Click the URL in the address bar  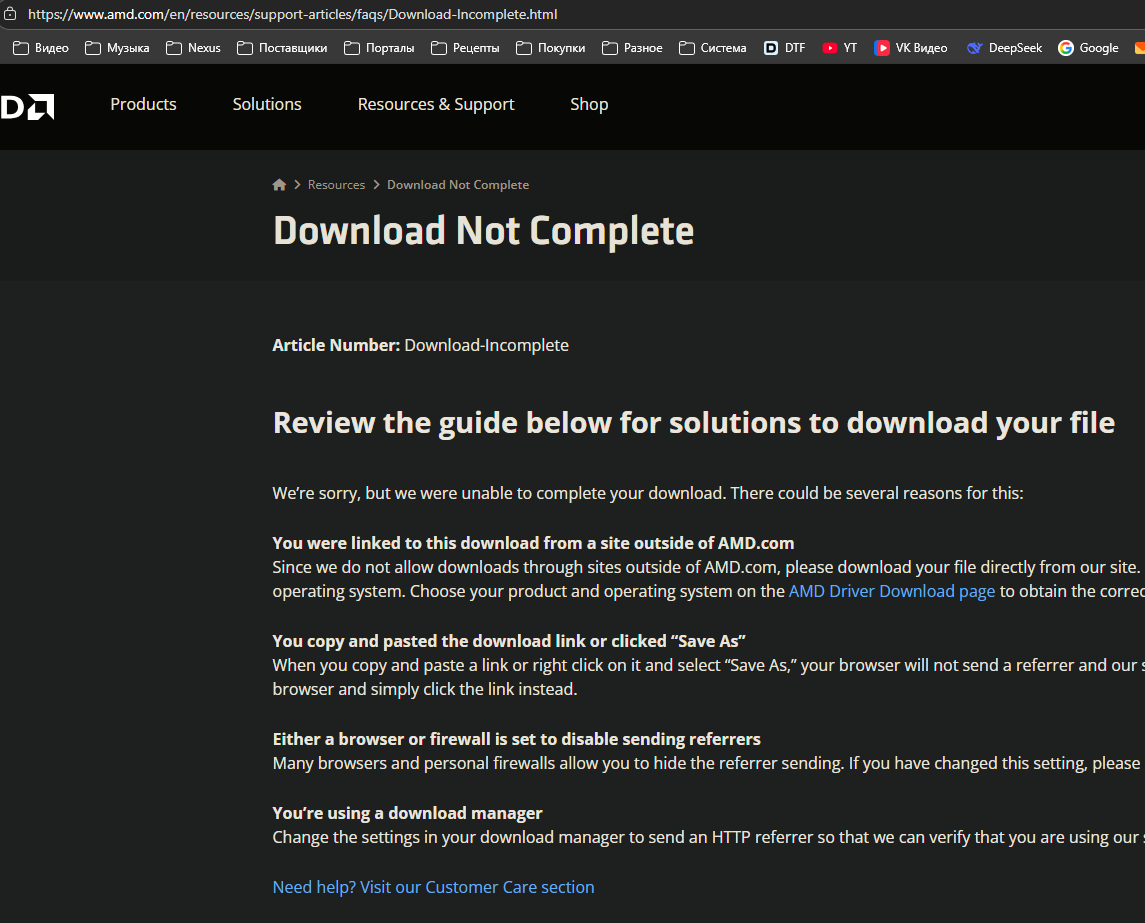[292, 14]
